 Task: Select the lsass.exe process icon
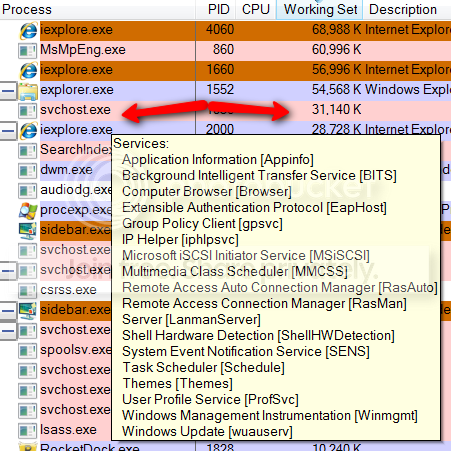tap(27, 430)
